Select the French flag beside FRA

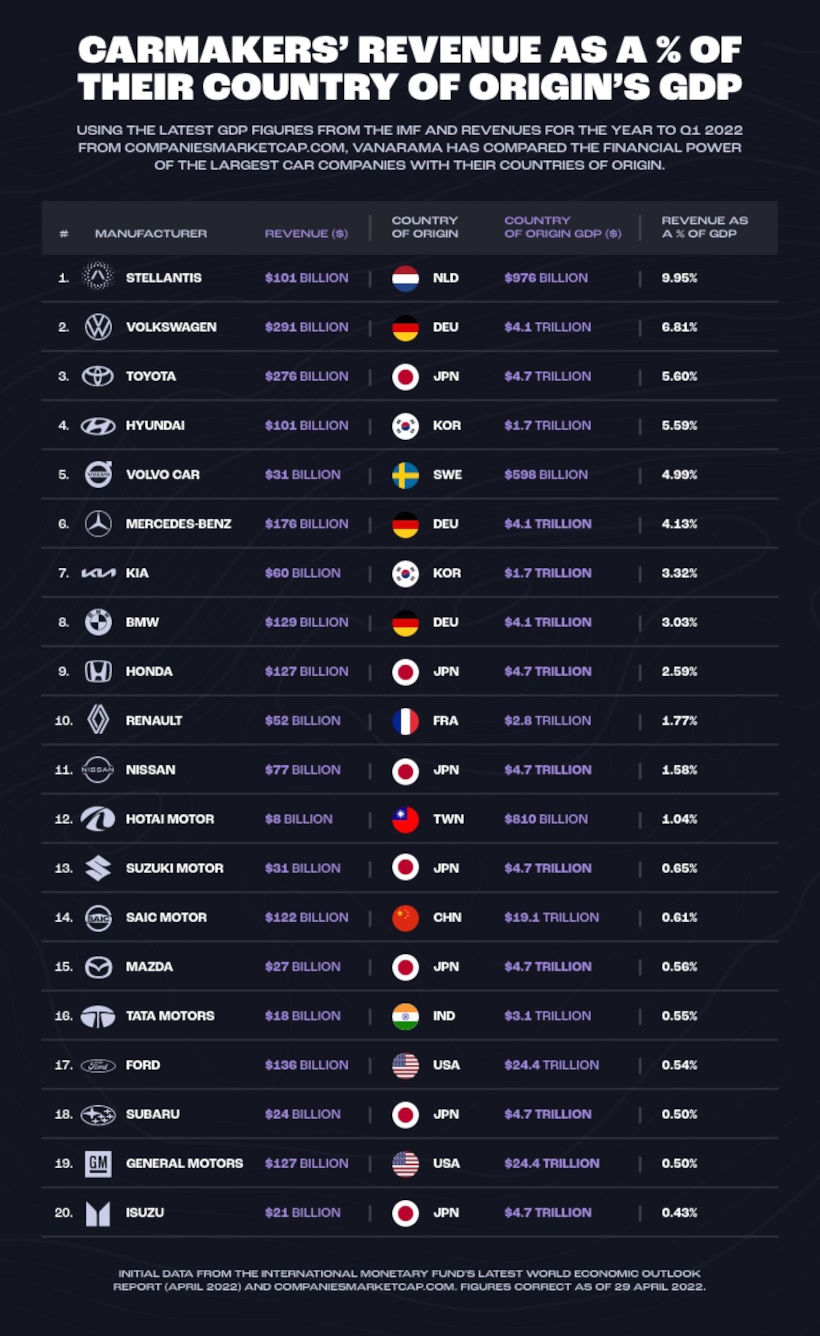[405, 720]
